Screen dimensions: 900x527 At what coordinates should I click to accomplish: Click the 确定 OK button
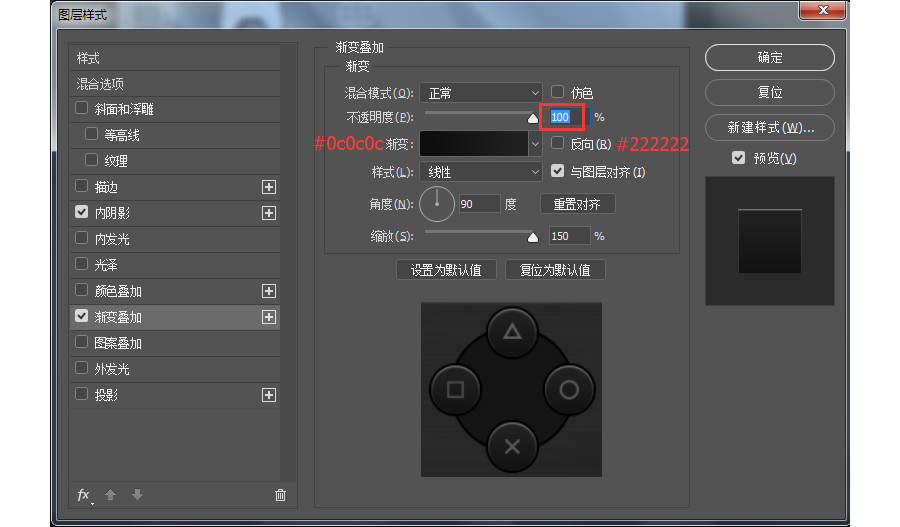click(770, 57)
